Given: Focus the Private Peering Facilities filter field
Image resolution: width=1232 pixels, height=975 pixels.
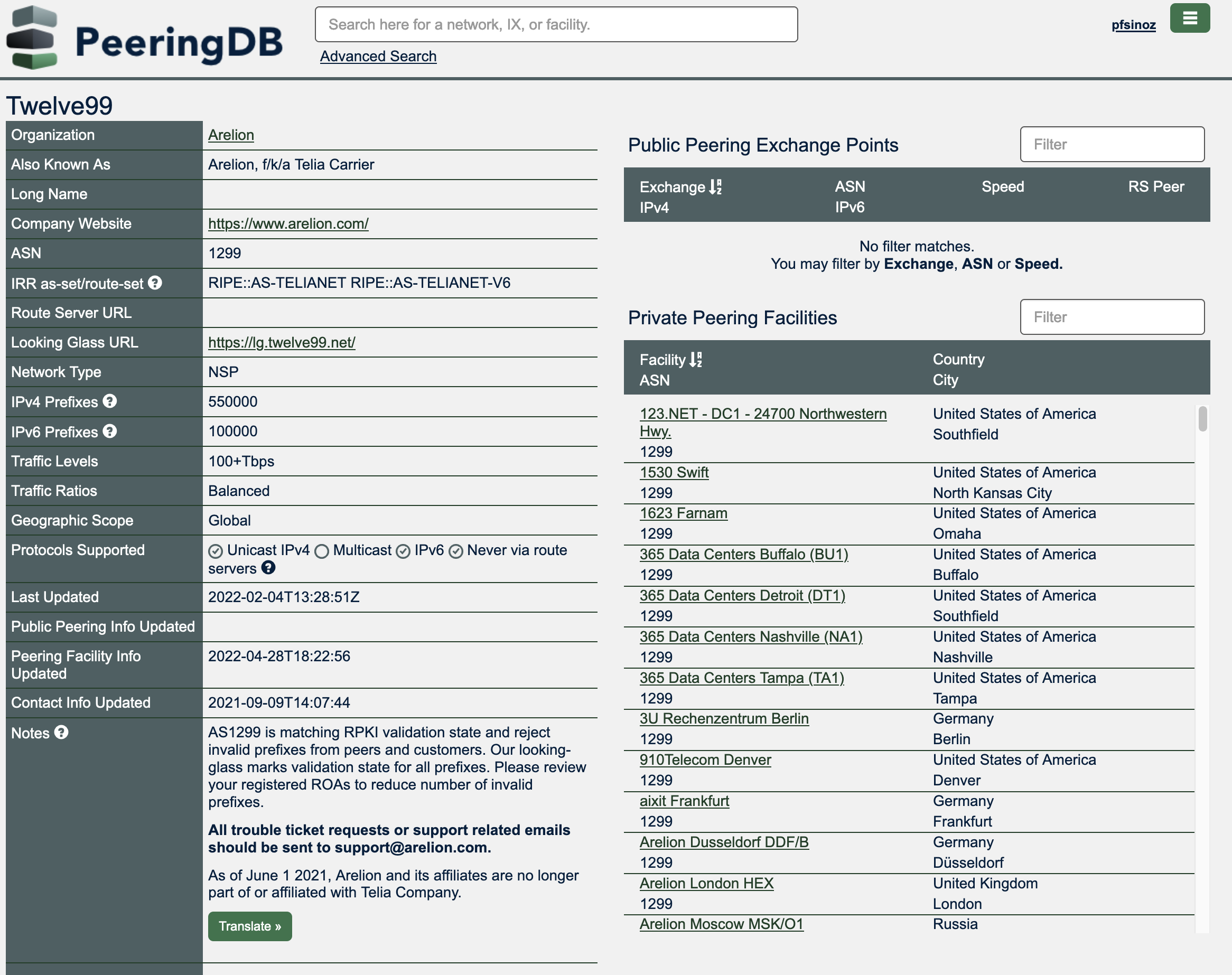Looking at the screenshot, I should pos(1112,317).
